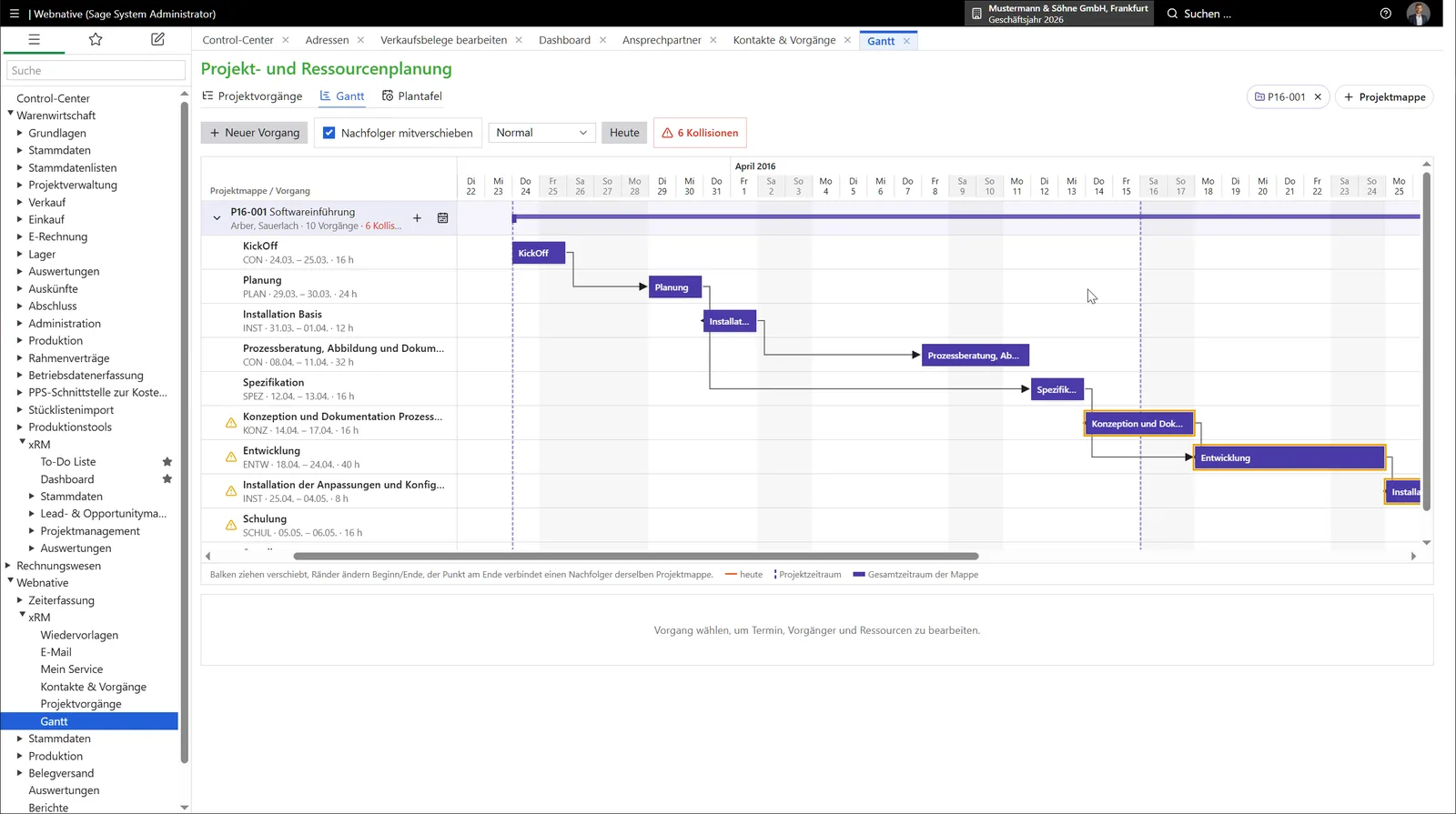
Task: Open Kontakte & Vorgänge in sidebar tree
Action: click(x=93, y=687)
